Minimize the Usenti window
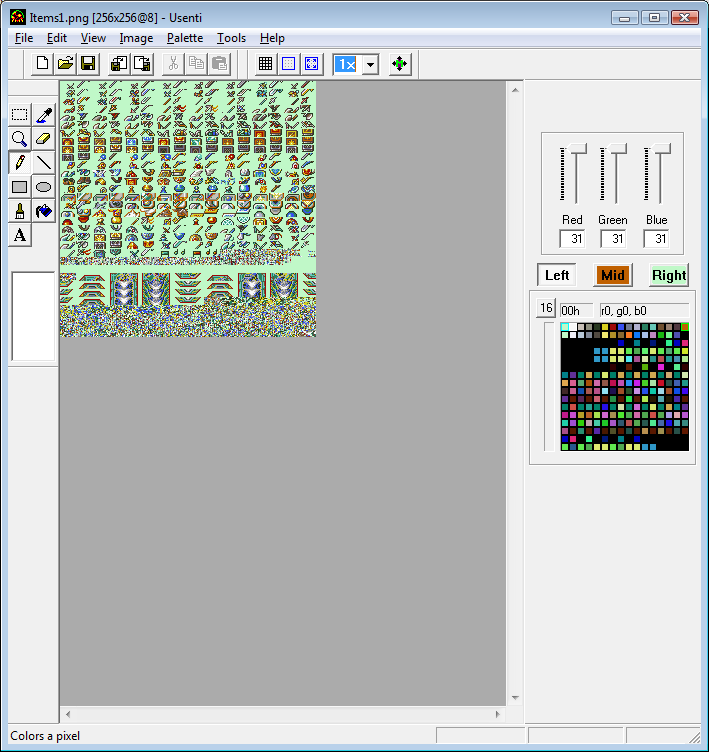 pyautogui.click(x=625, y=18)
